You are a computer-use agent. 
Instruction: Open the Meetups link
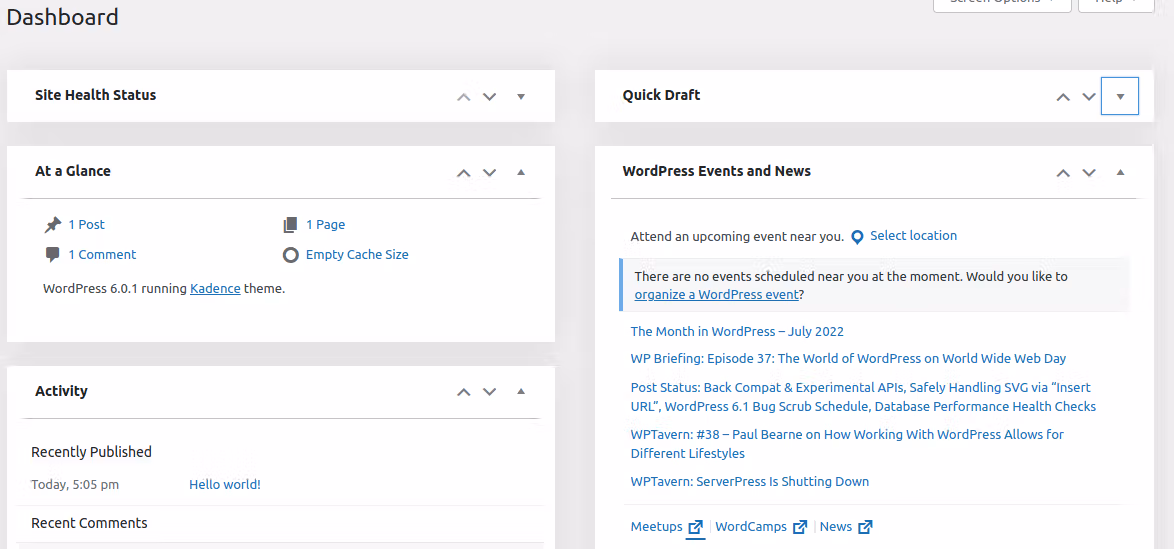pos(657,527)
